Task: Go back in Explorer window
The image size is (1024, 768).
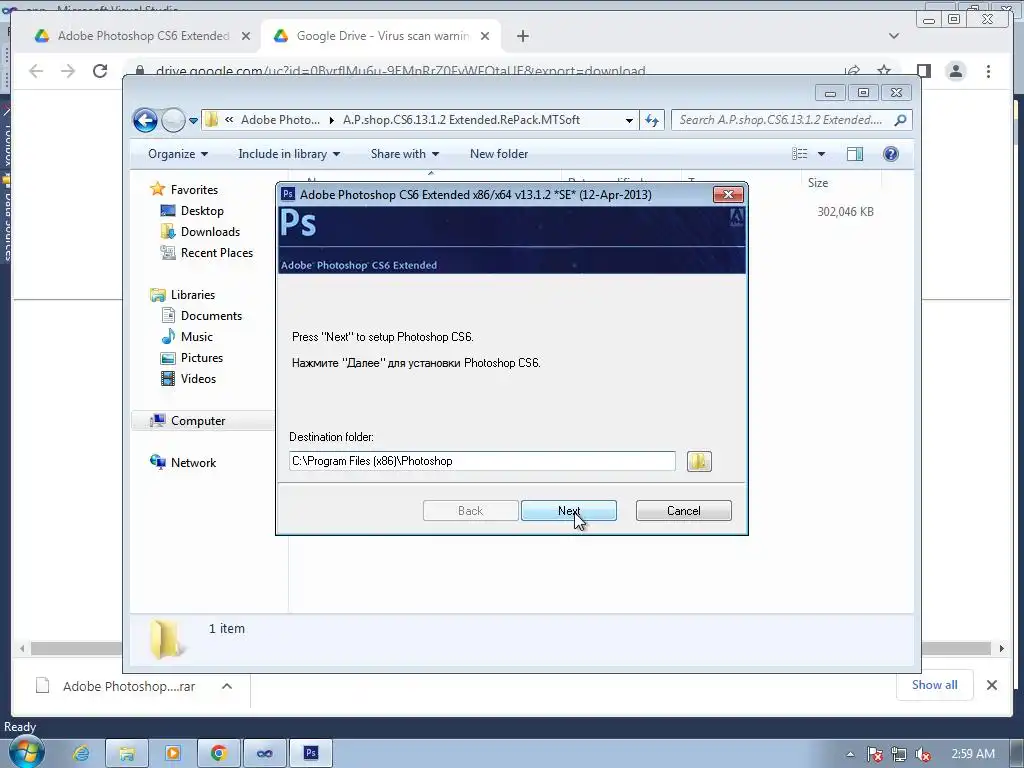Action: (x=145, y=120)
